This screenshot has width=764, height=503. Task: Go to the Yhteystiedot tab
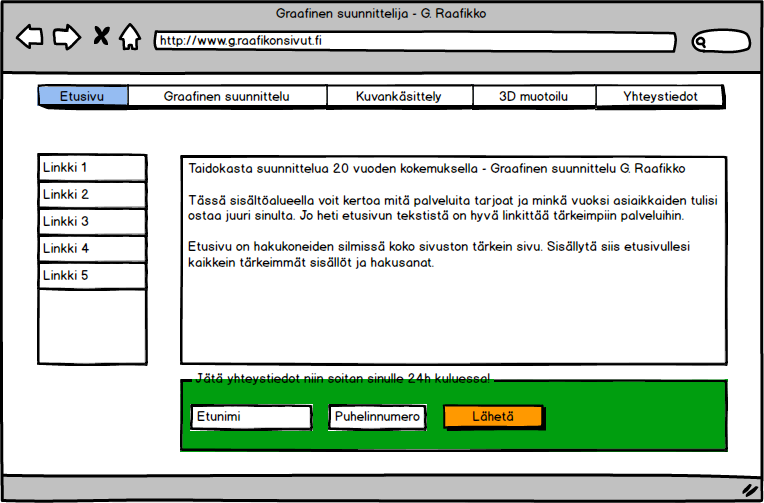(x=660, y=96)
